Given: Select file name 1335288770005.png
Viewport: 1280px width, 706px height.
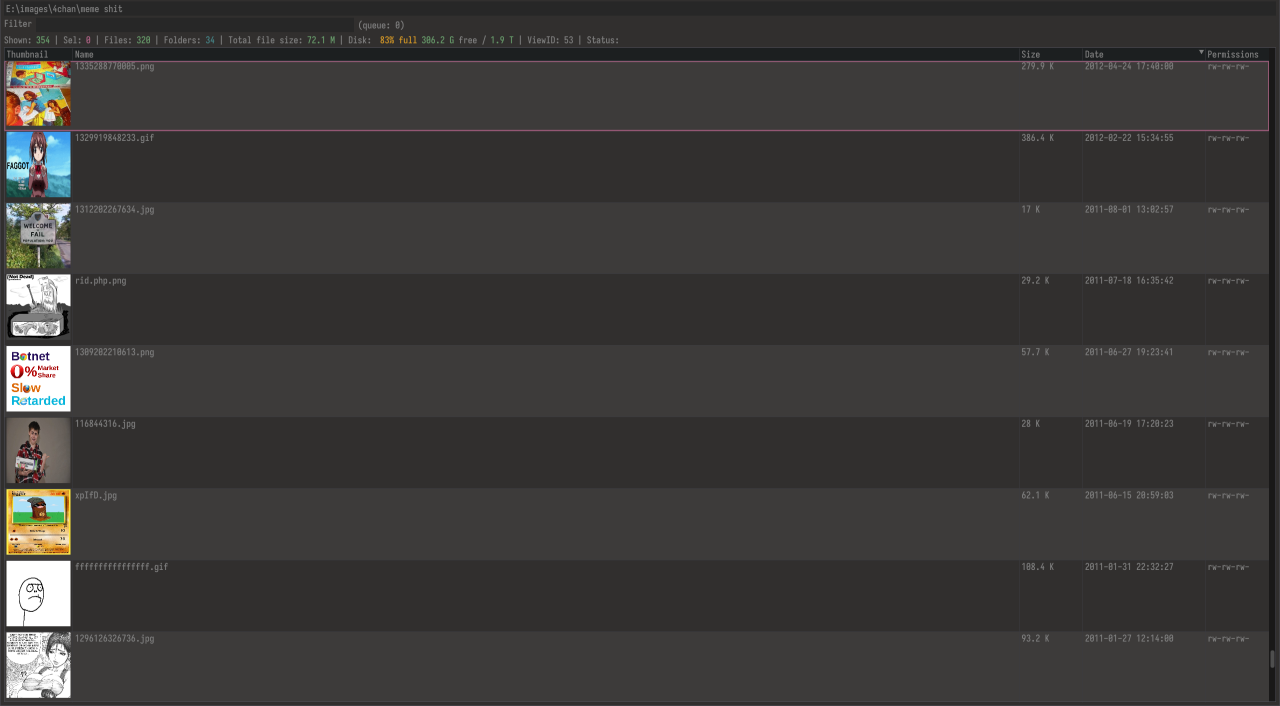Looking at the screenshot, I should 115,66.
